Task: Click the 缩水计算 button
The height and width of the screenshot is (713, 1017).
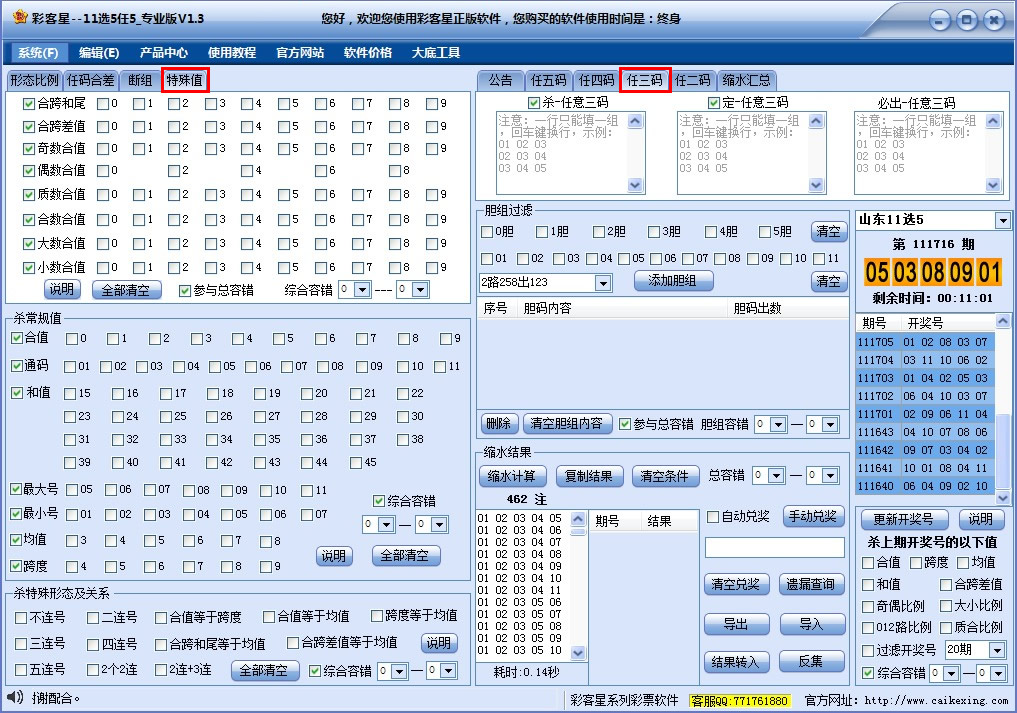Action: (511, 477)
